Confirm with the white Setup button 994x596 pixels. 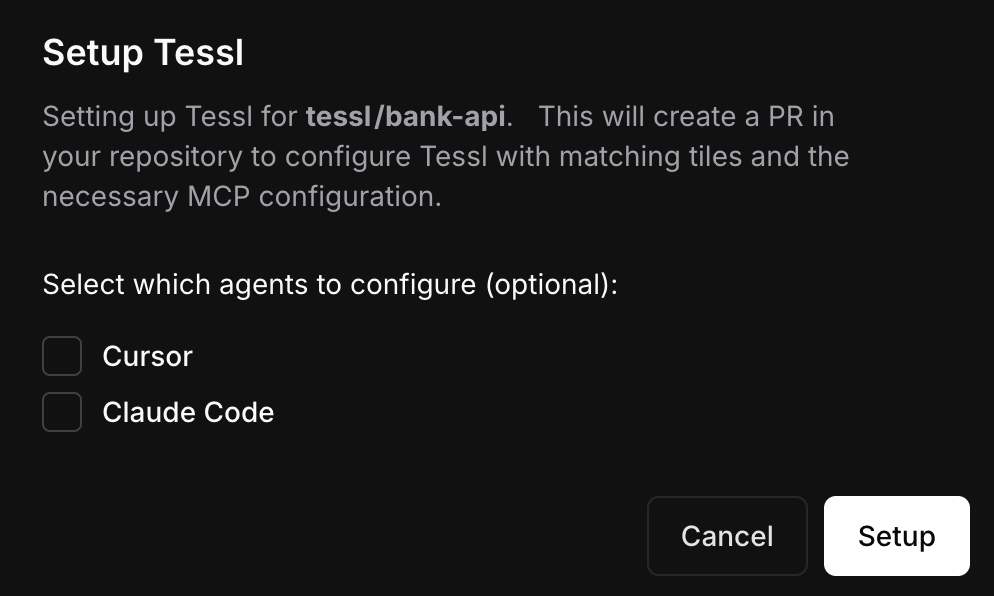[896, 536]
